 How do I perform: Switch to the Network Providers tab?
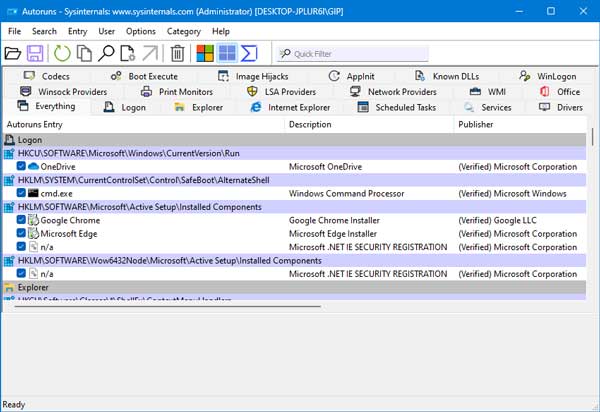coord(393,92)
